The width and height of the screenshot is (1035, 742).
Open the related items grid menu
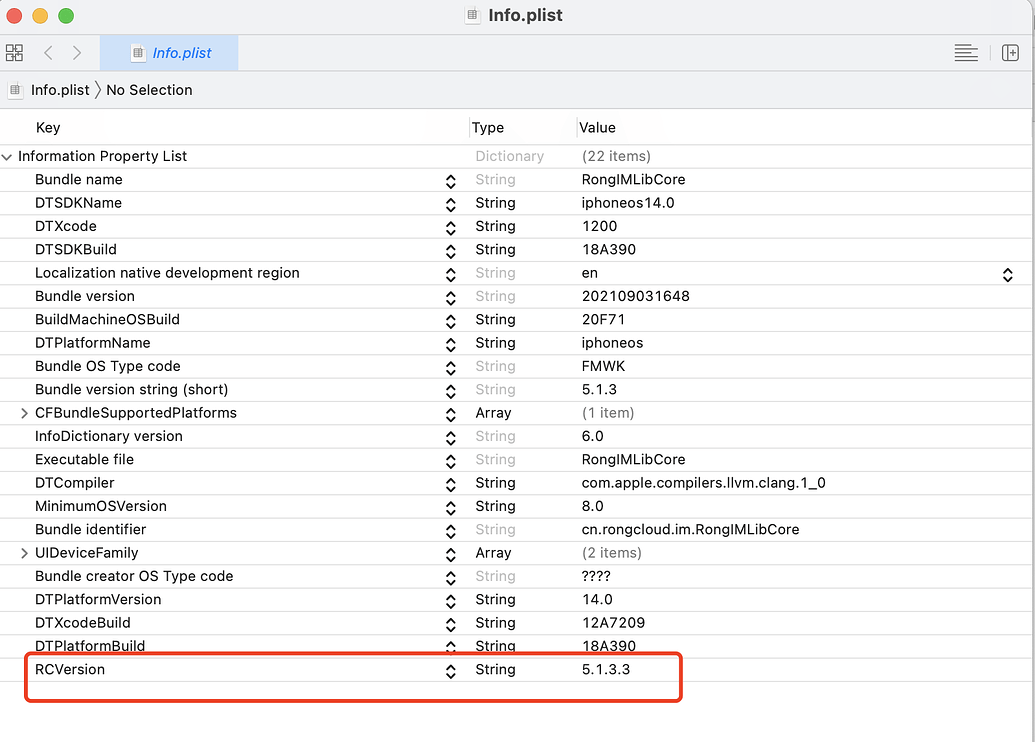14,53
